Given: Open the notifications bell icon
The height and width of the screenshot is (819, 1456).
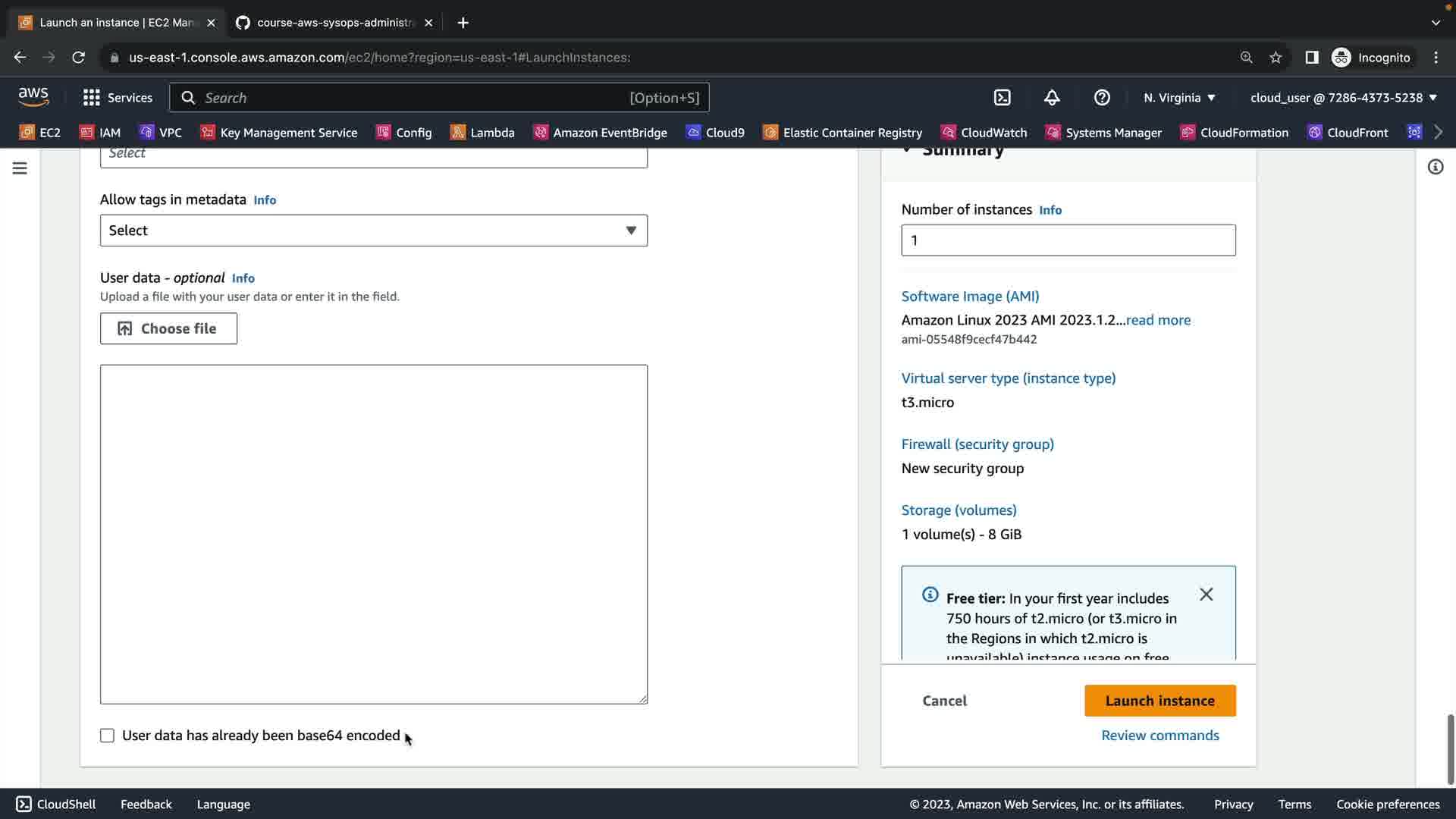Looking at the screenshot, I should 1052,98.
